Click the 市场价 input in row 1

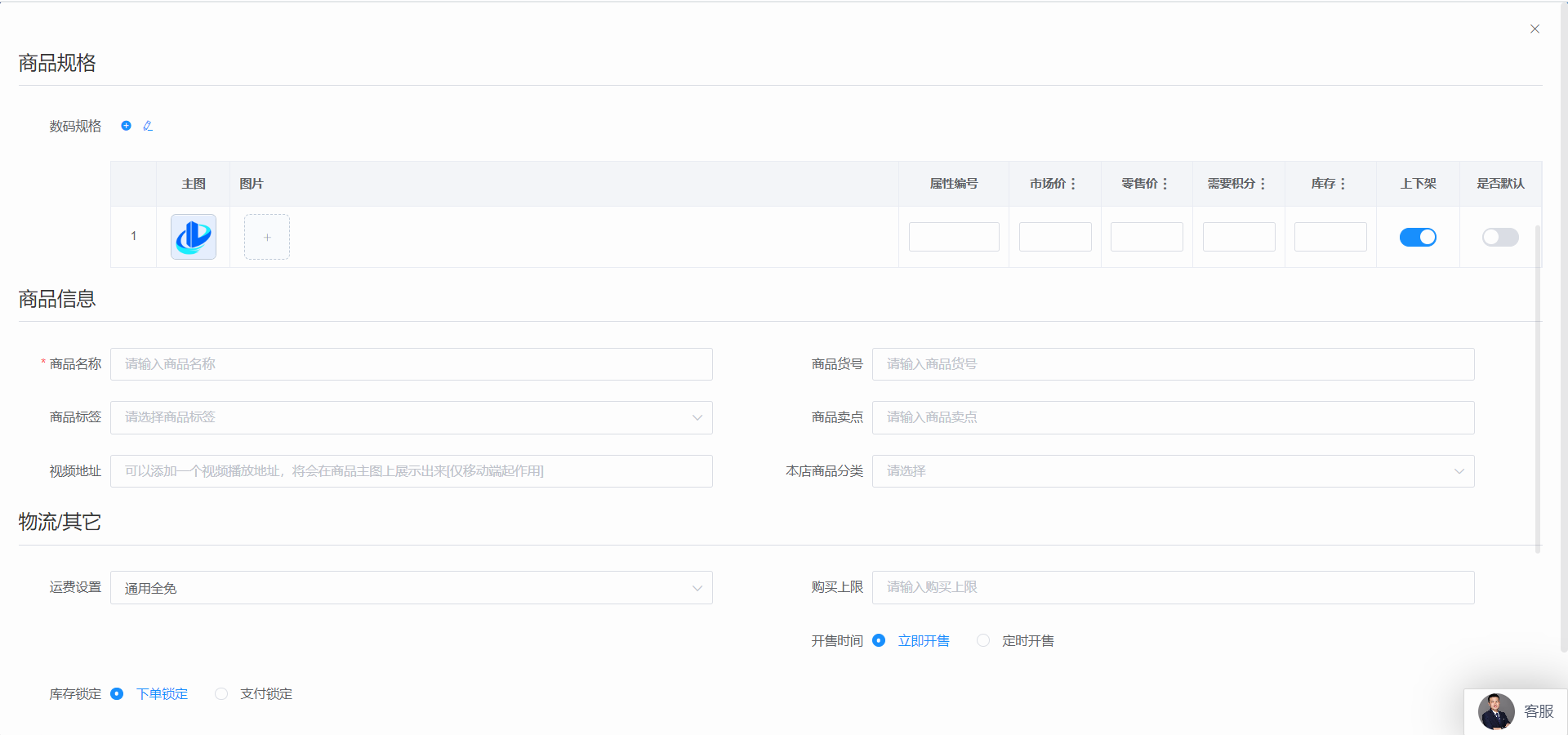[x=1055, y=237]
